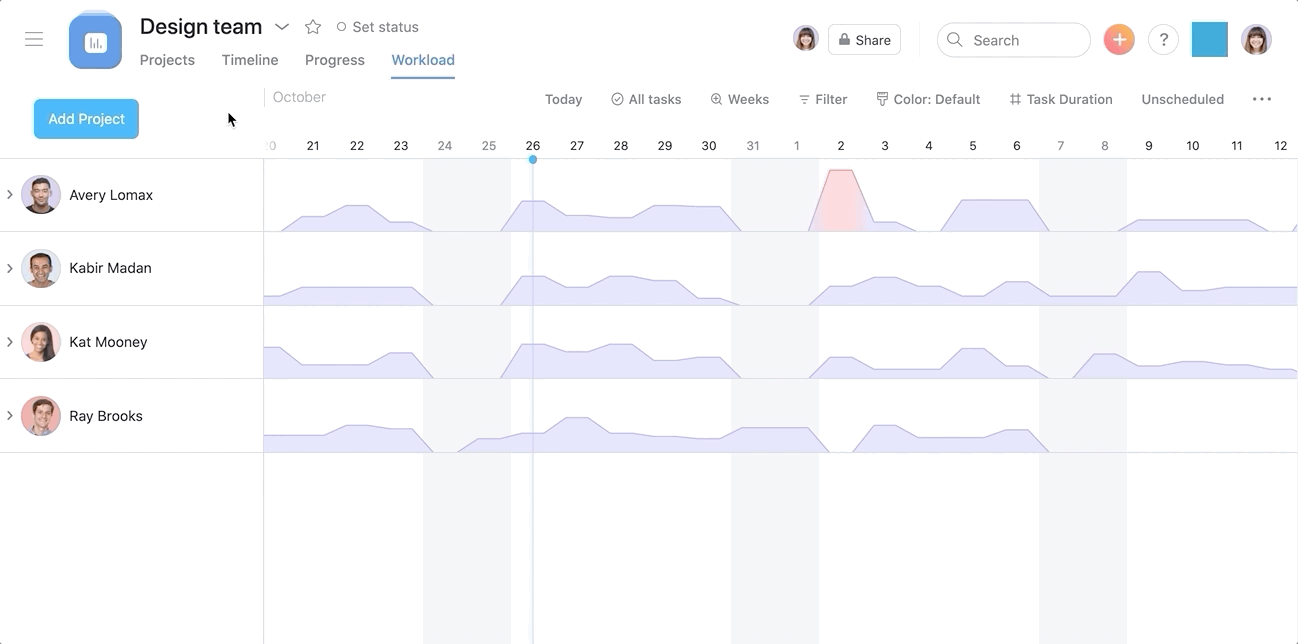Click the orange plus quick-add button
This screenshot has width=1298, height=644.
[x=1119, y=40]
